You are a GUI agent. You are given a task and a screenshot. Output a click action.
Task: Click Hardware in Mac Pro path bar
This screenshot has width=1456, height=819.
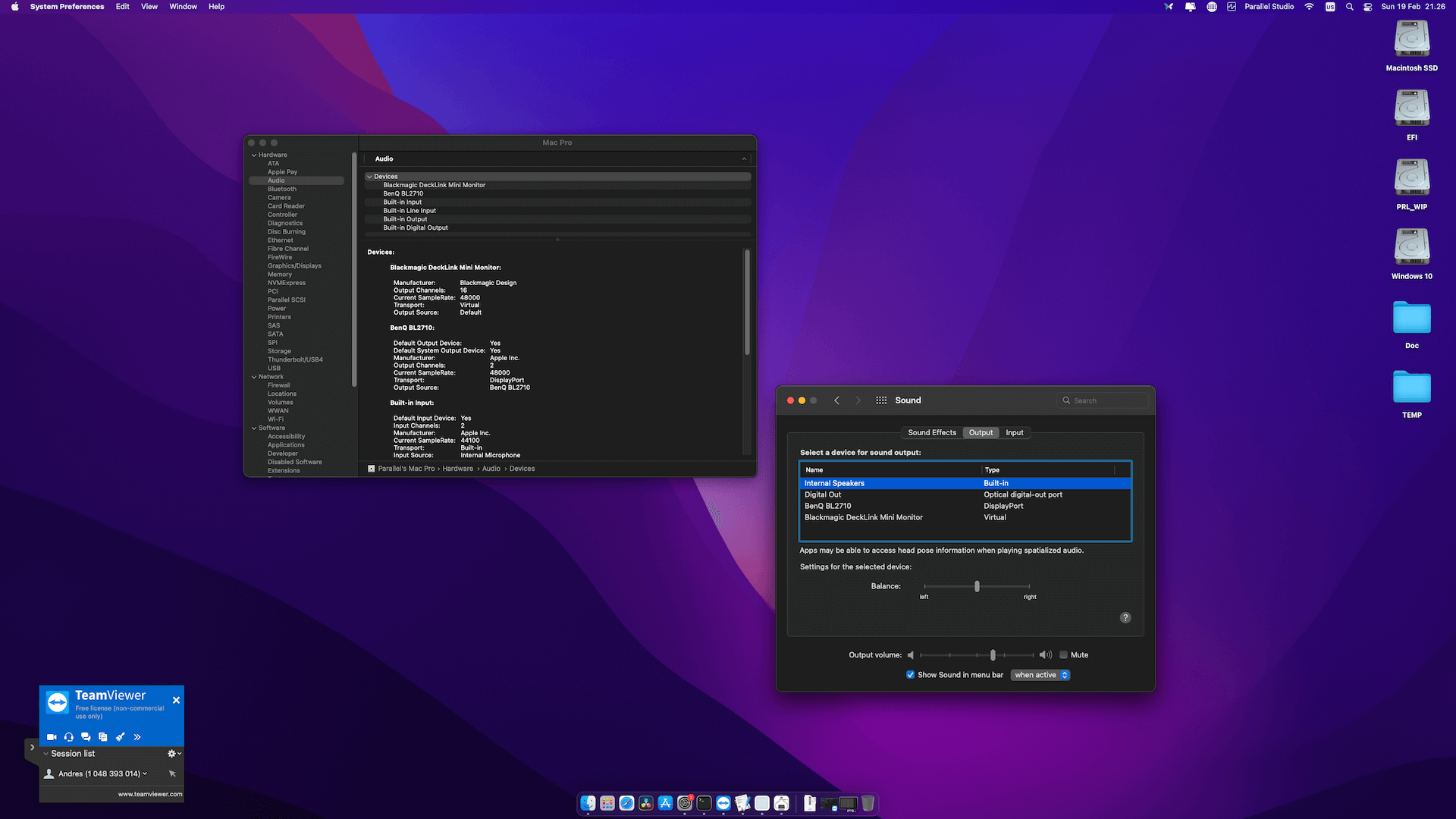[458, 469]
